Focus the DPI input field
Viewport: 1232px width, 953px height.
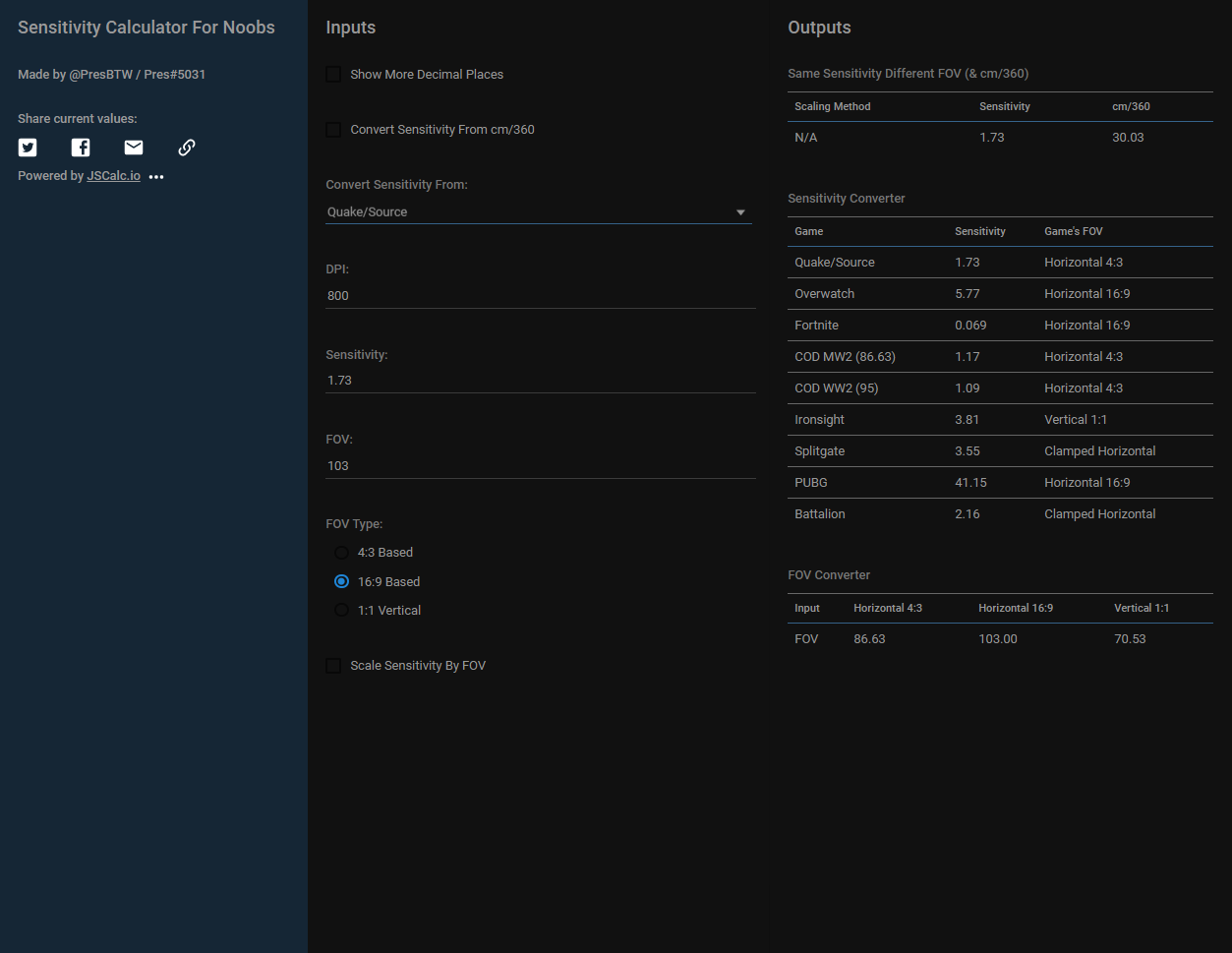coord(541,295)
